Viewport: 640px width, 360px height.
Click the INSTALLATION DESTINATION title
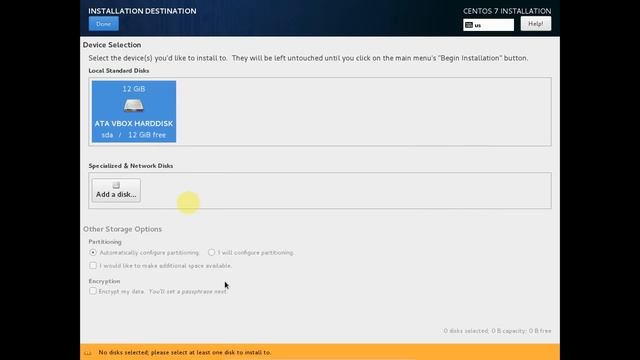[142, 11]
